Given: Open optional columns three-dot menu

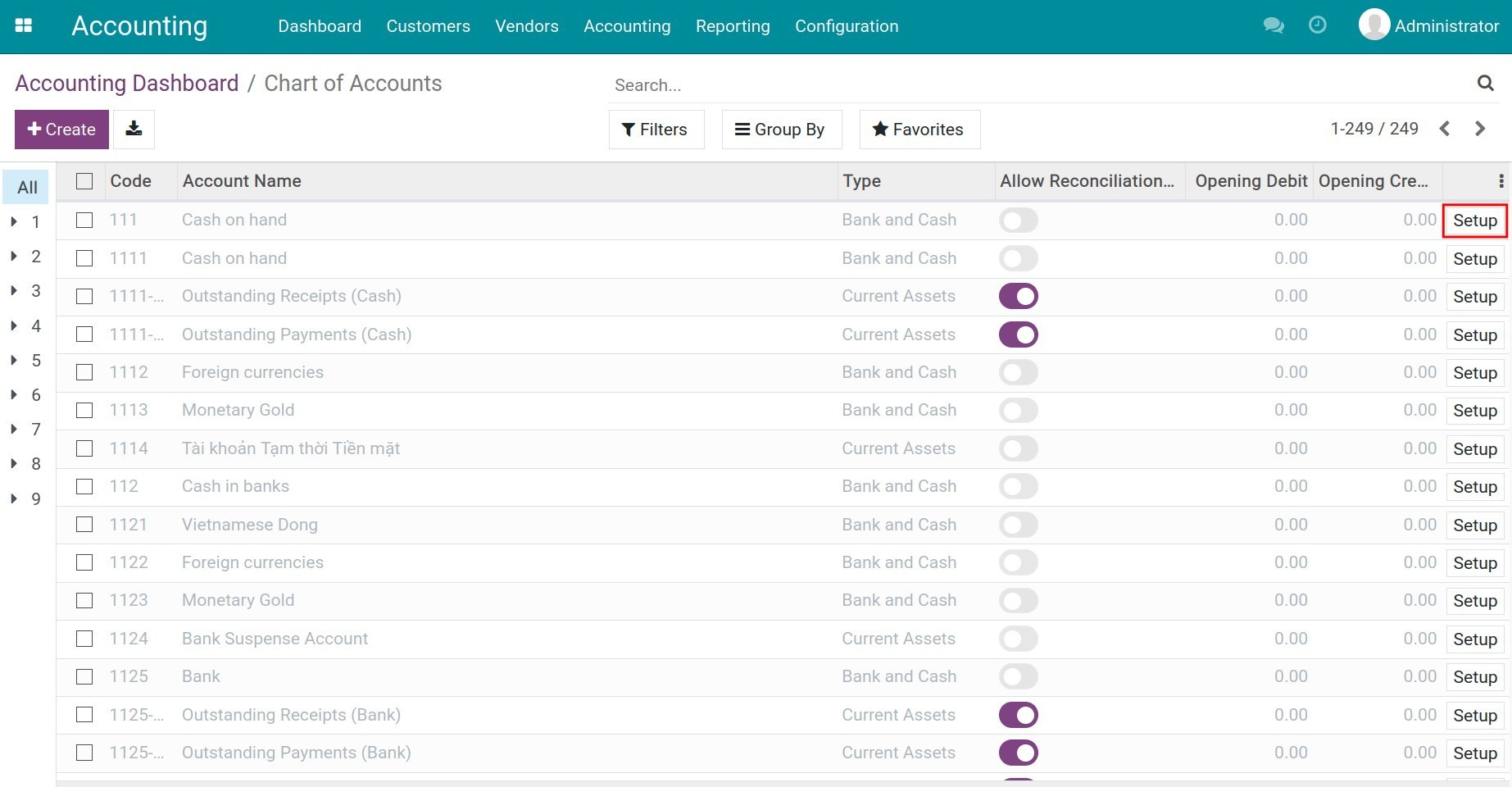Looking at the screenshot, I should point(1501,181).
